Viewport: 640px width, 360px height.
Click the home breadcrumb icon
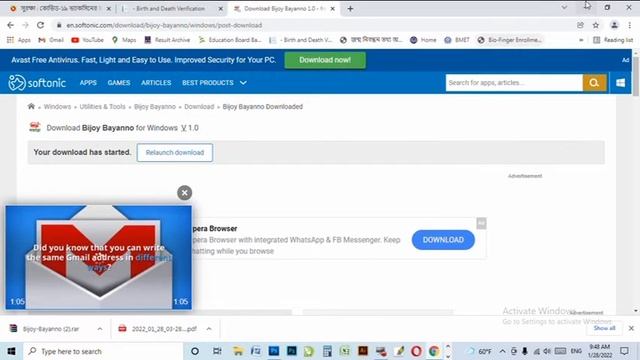pyautogui.click(x=31, y=107)
